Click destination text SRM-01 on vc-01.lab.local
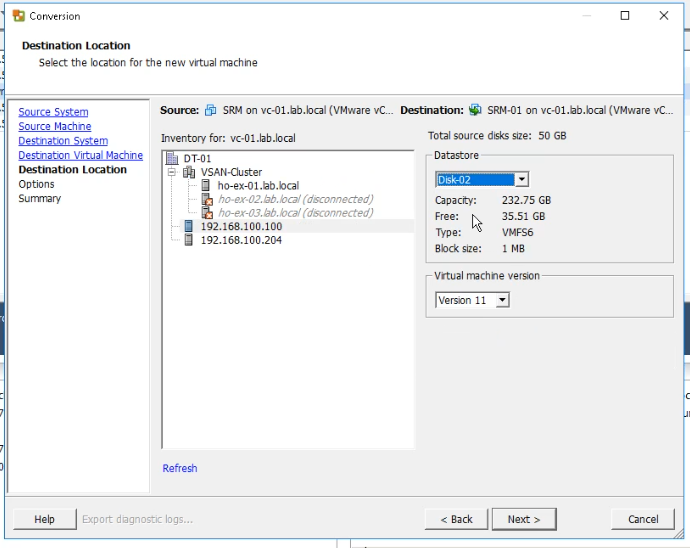 click(580, 110)
